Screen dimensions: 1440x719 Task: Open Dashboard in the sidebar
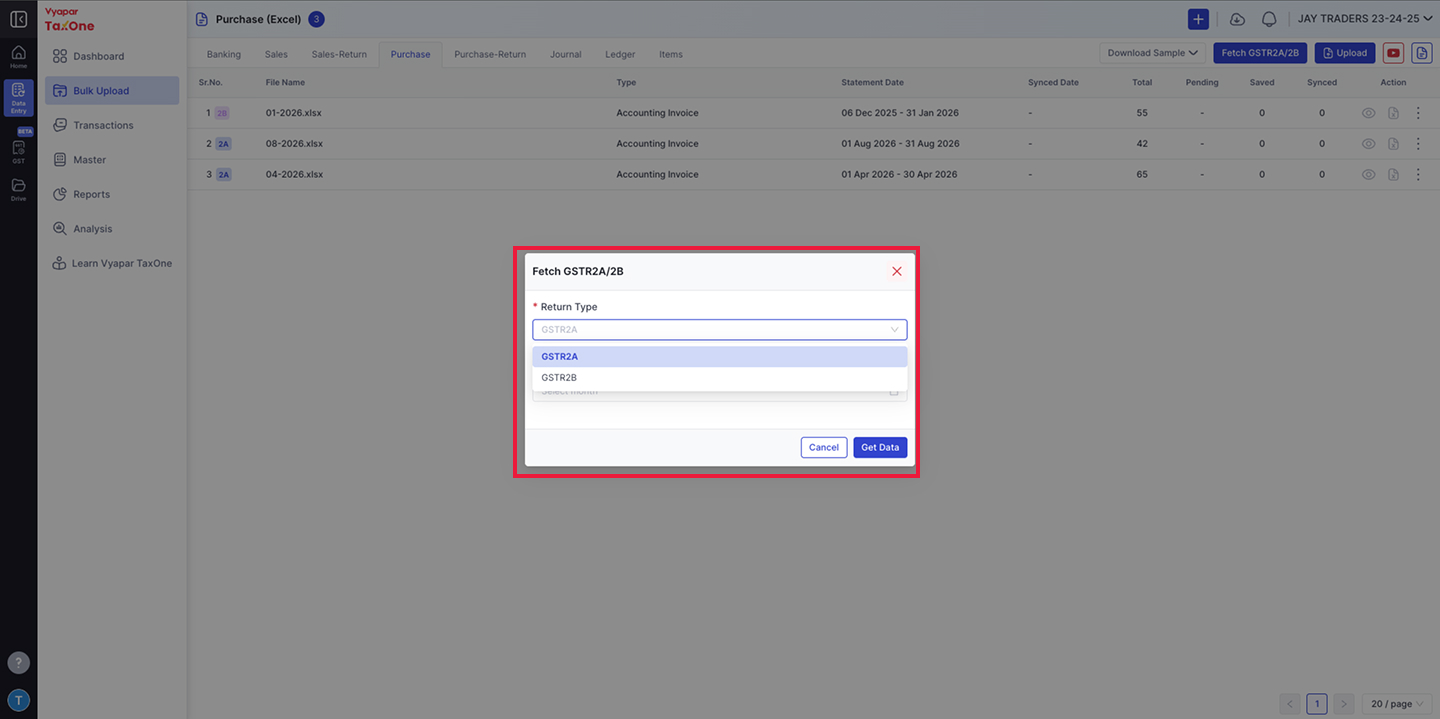point(112,56)
